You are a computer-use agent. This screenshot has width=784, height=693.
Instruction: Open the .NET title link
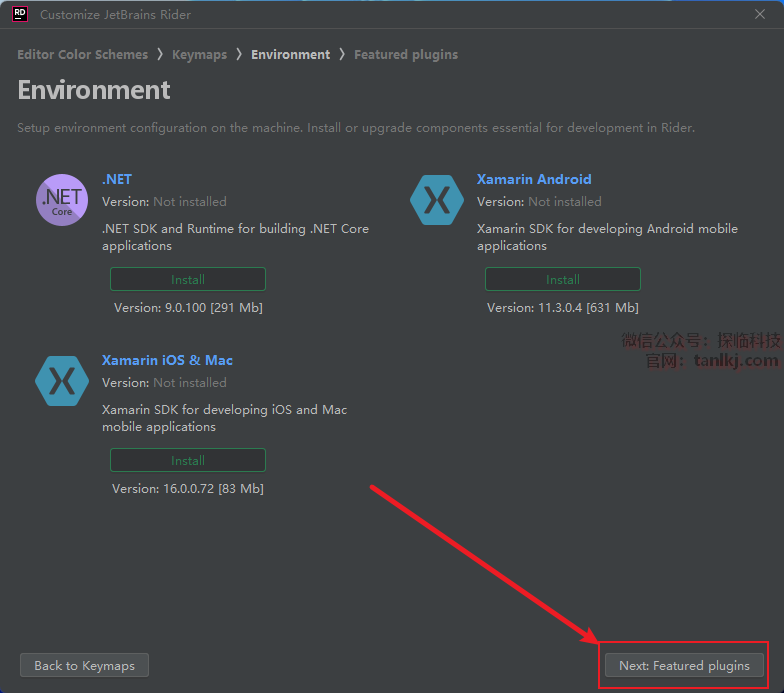tap(117, 179)
